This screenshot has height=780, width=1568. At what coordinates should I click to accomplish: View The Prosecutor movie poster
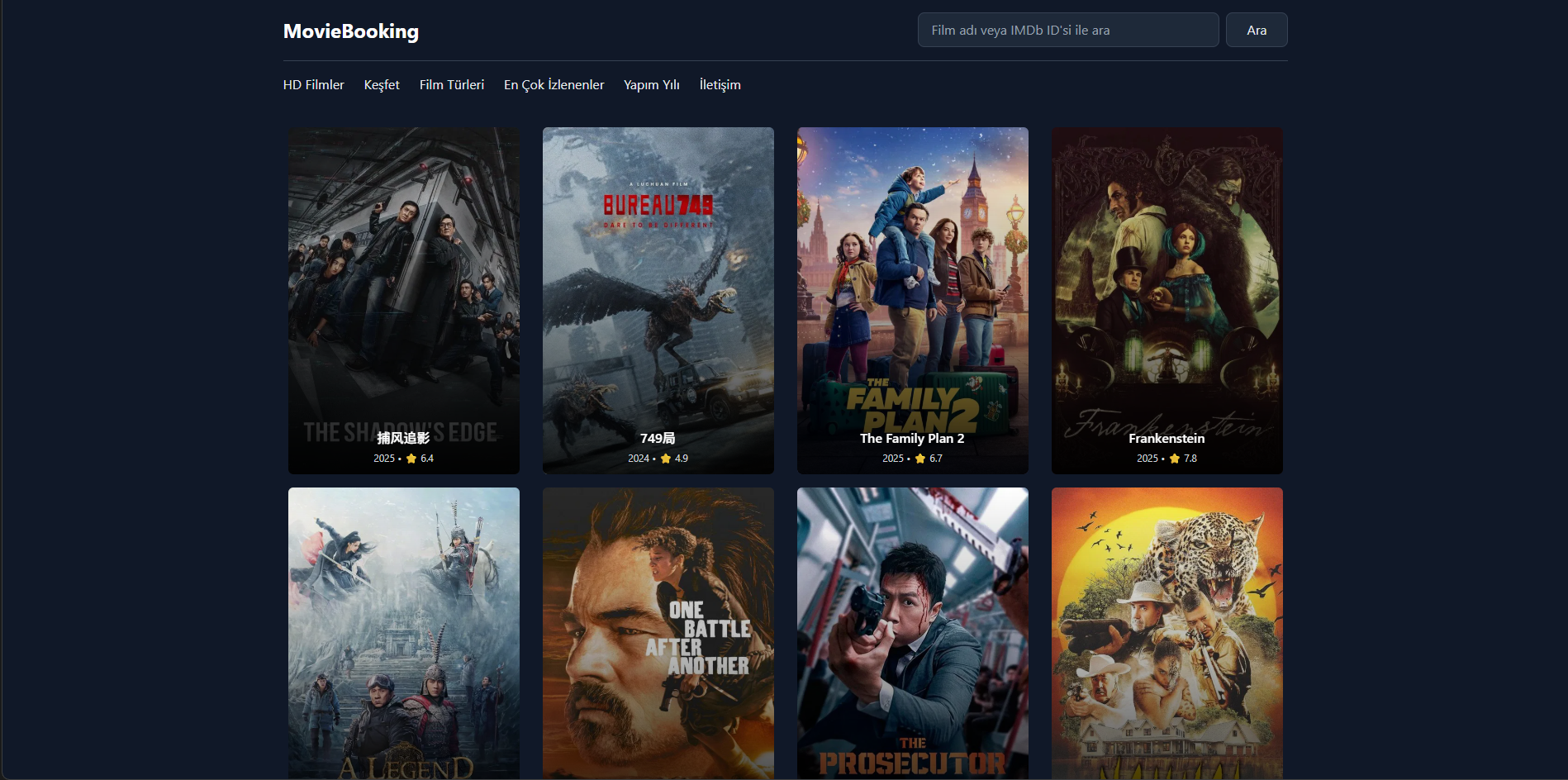pos(912,632)
